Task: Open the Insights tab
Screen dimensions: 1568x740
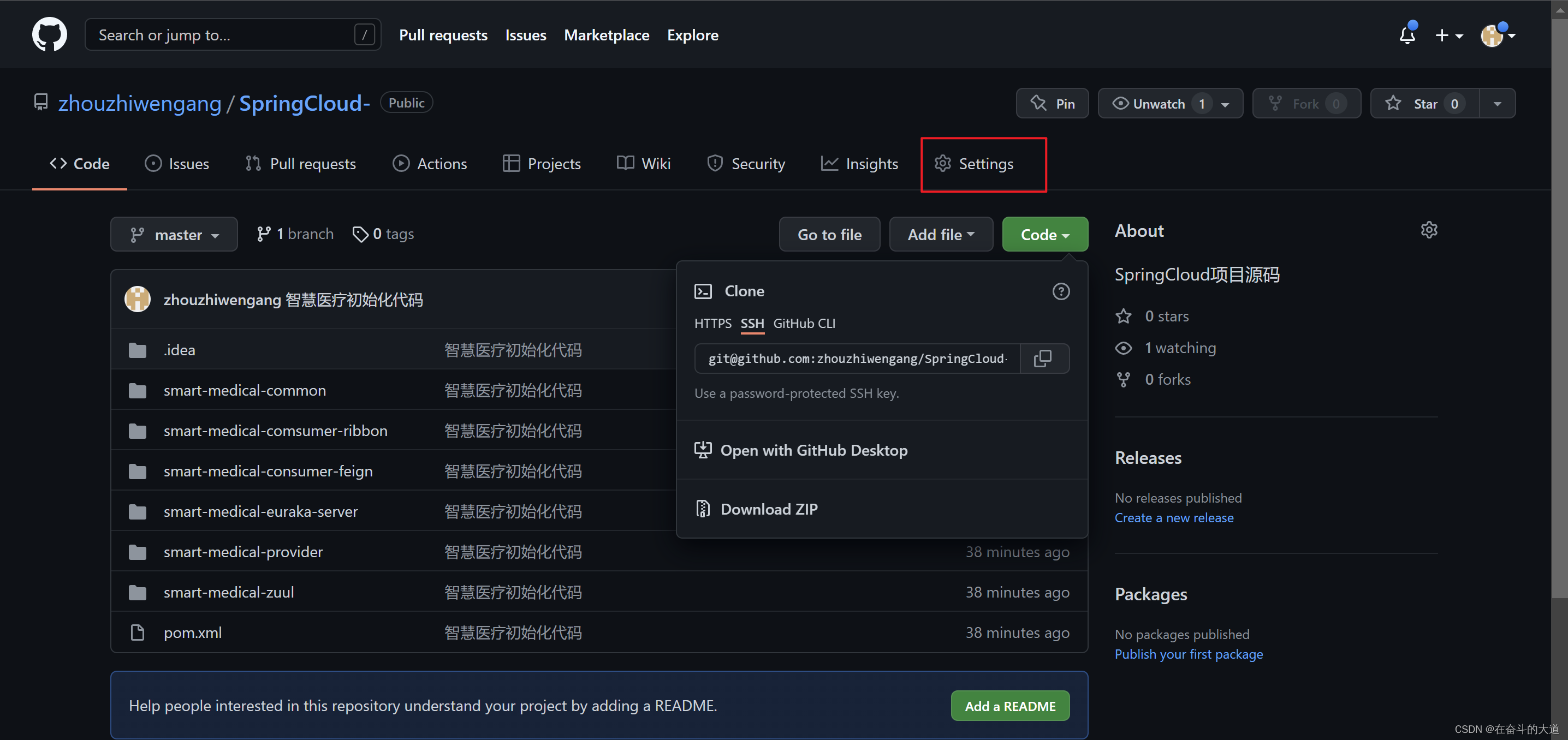Action: click(859, 163)
